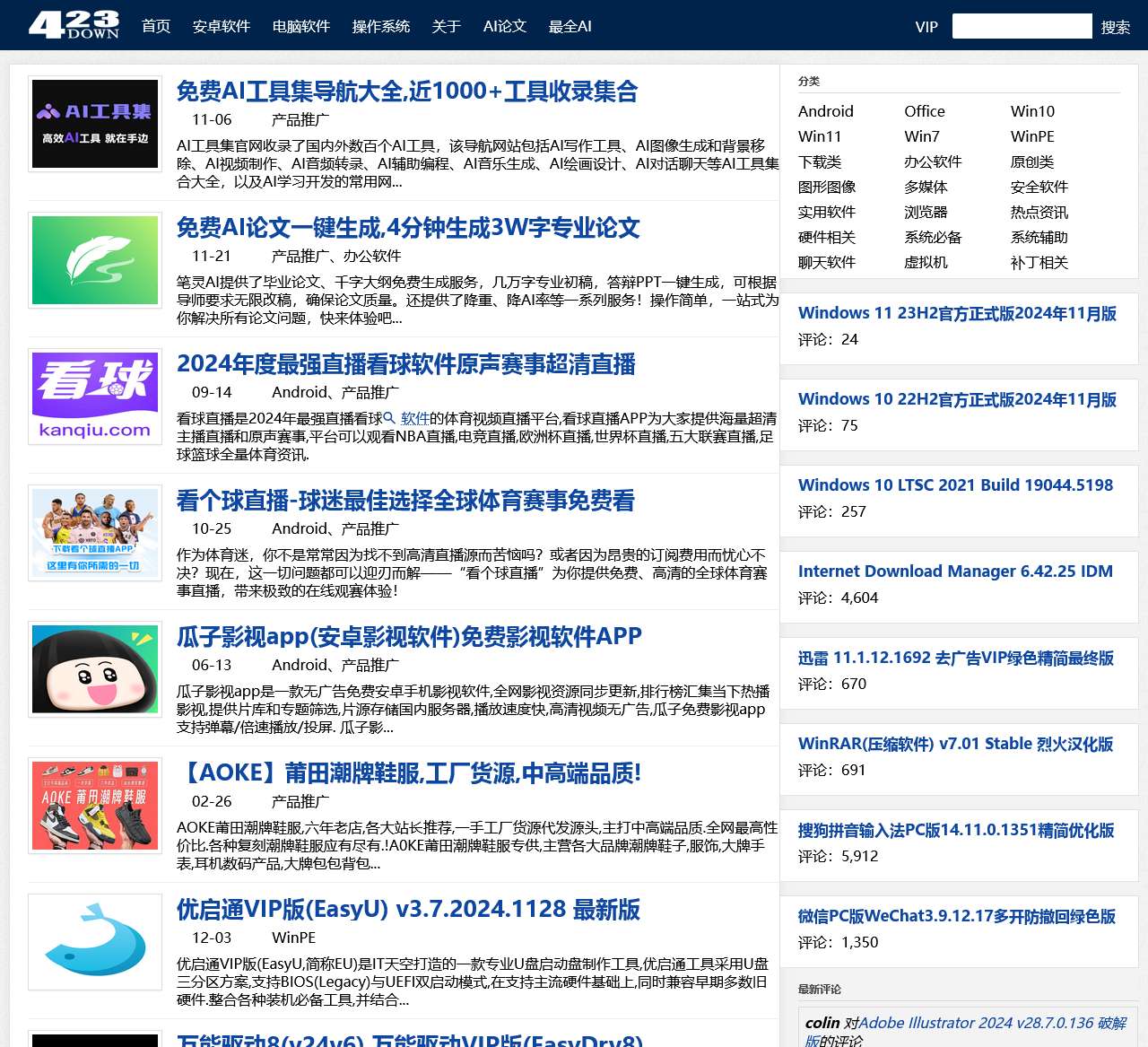Click the 423Down site logo
The height and width of the screenshot is (1047, 1148).
click(74, 25)
